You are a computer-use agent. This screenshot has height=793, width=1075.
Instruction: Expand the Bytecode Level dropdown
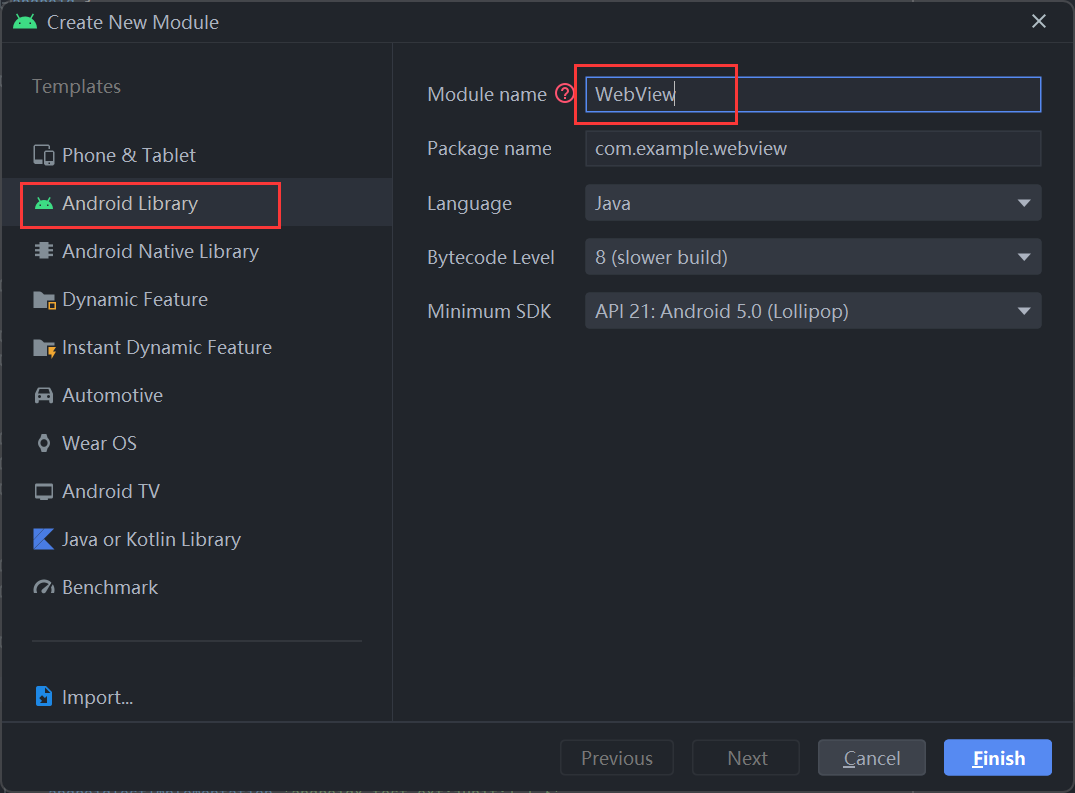pyautogui.click(x=1023, y=257)
